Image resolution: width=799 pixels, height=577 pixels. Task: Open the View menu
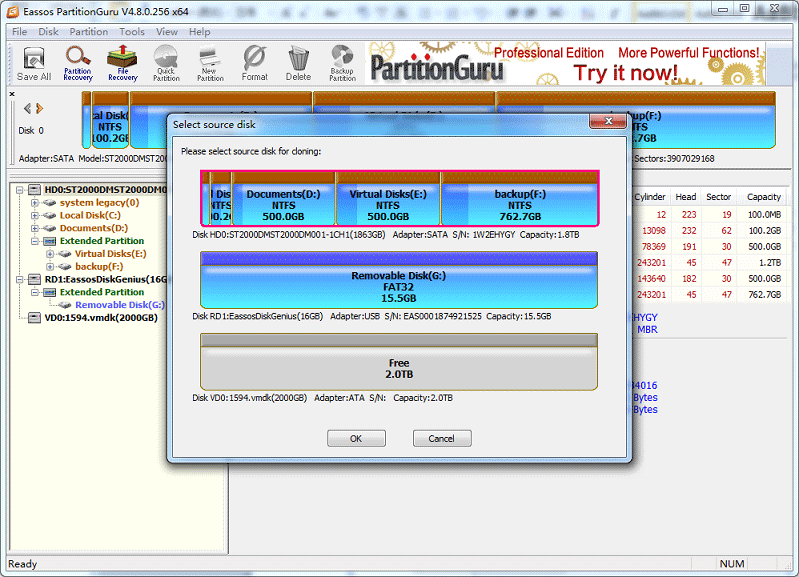click(167, 32)
